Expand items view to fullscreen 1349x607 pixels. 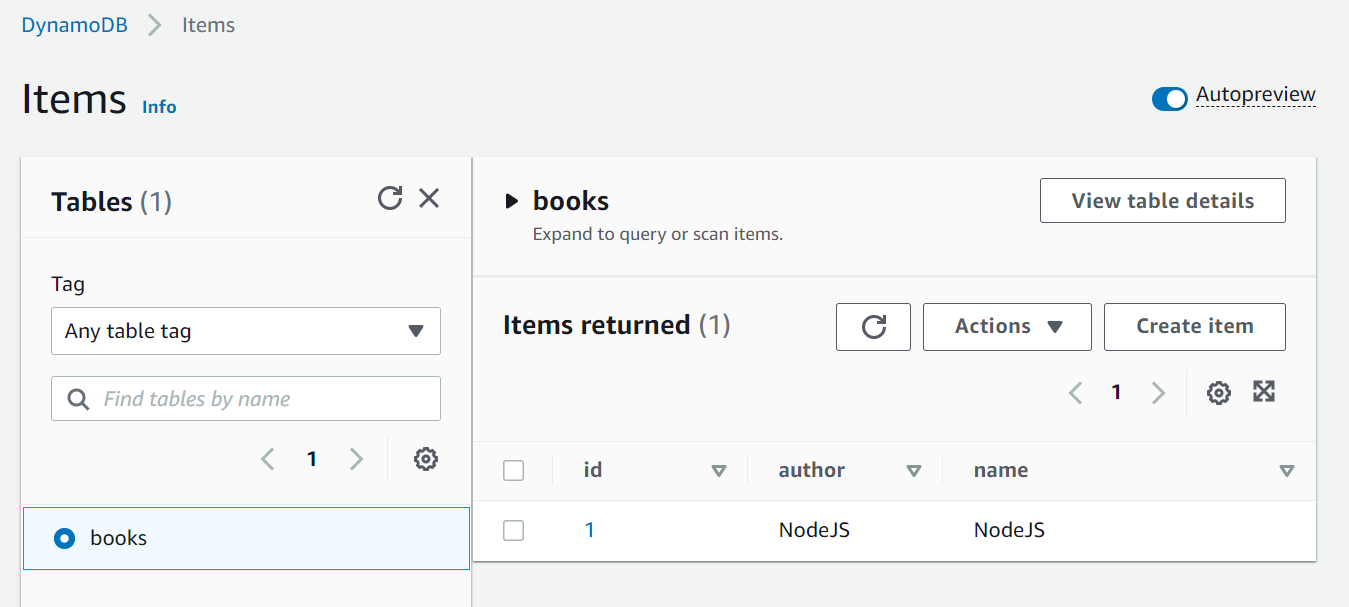tap(1264, 392)
